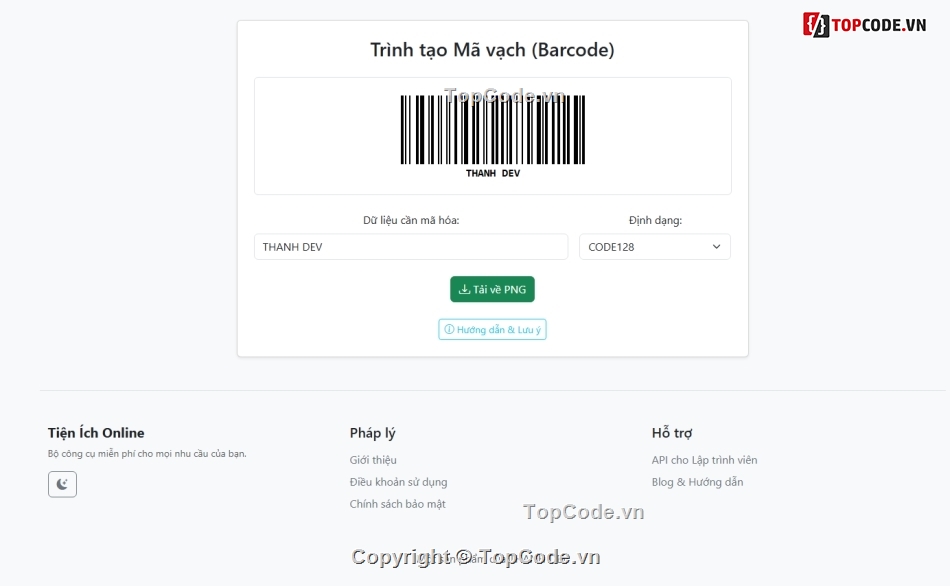The height and width of the screenshot is (586, 950).
Task: Click the Hỗ trợ footer heading
Action: (x=672, y=433)
